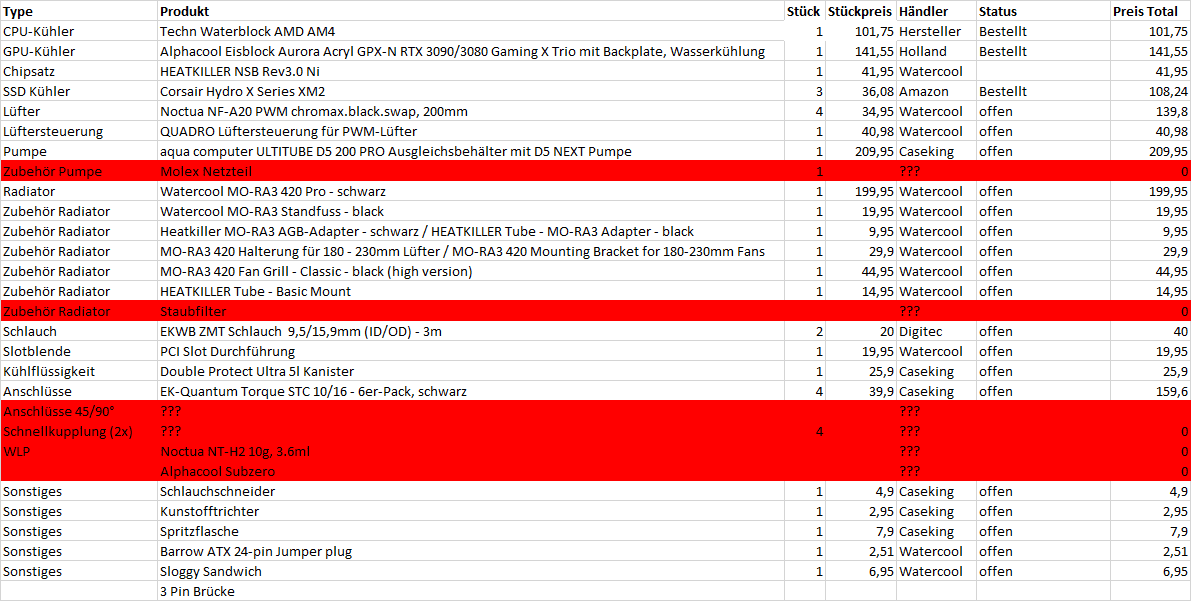Click the "Schlauch" type cell
1191x601 pixels.
click(79, 331)
